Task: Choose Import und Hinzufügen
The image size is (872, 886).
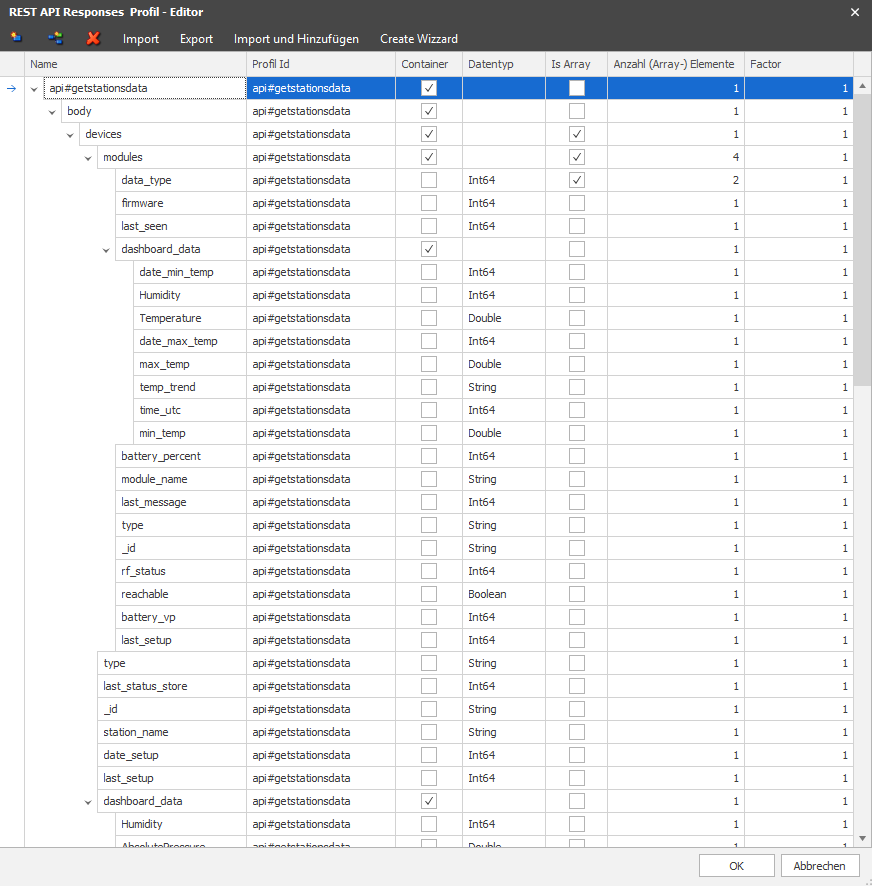Action: (x=296, y=38)
